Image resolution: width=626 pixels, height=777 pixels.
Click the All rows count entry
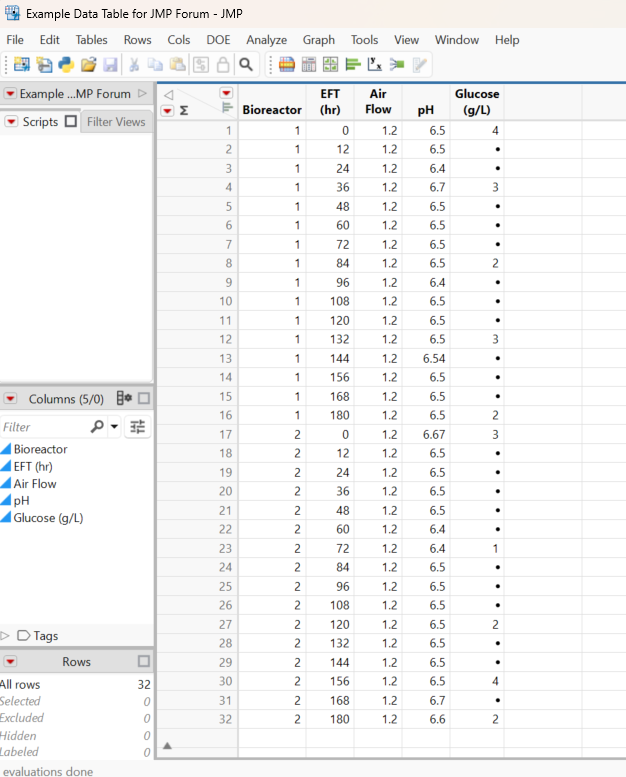75,684
